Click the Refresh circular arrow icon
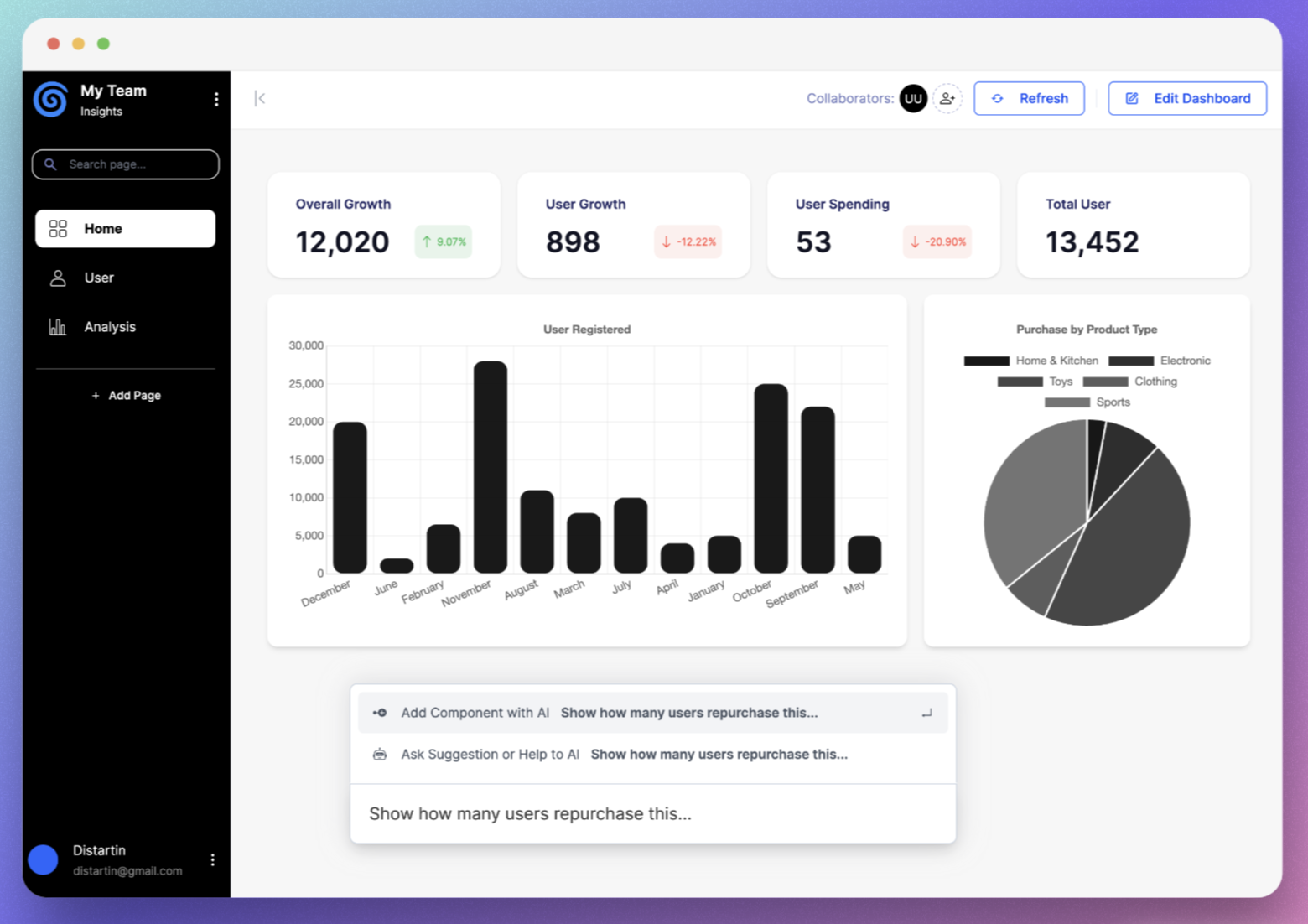 click(x=997, y=98)
